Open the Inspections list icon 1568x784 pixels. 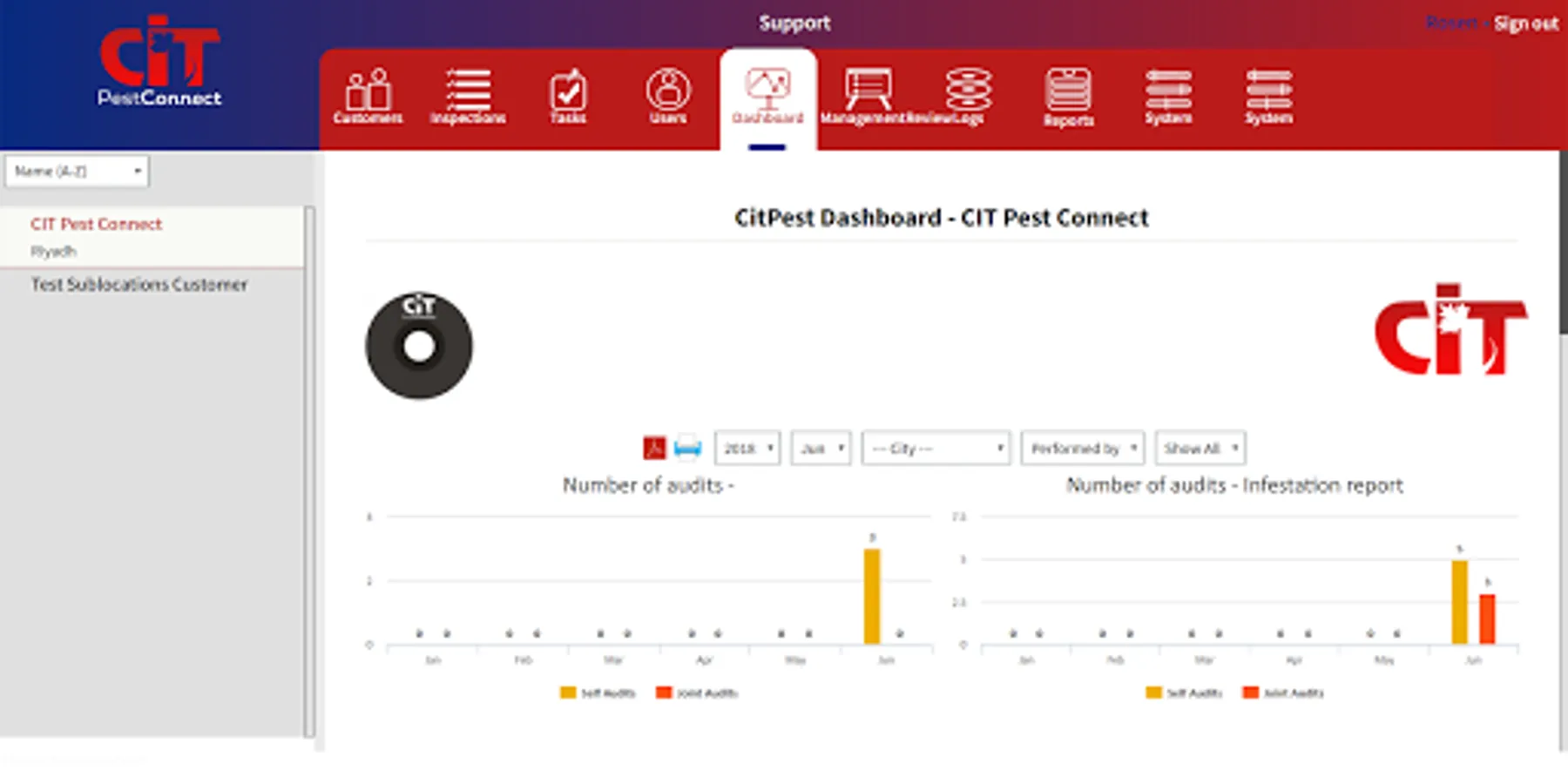point(468,96)
